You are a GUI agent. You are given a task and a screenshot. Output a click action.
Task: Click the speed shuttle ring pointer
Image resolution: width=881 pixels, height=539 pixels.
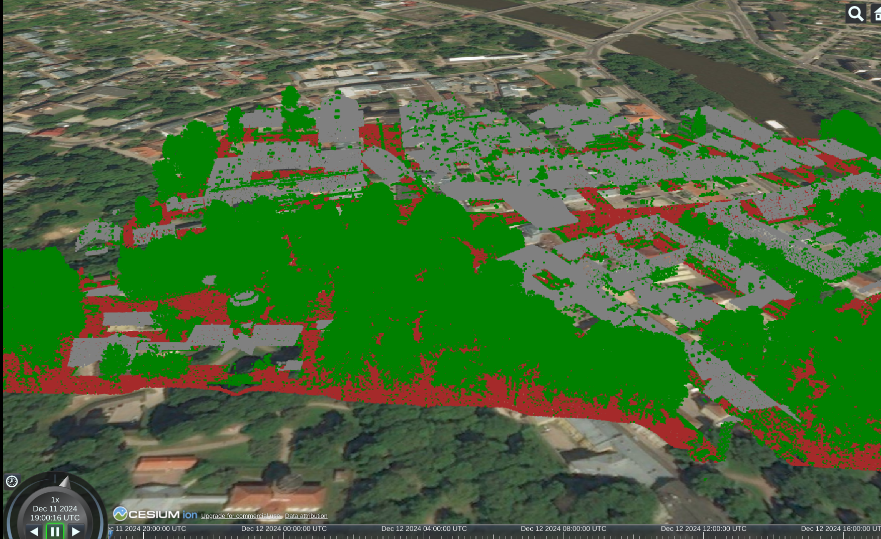(x=64, y=481)
